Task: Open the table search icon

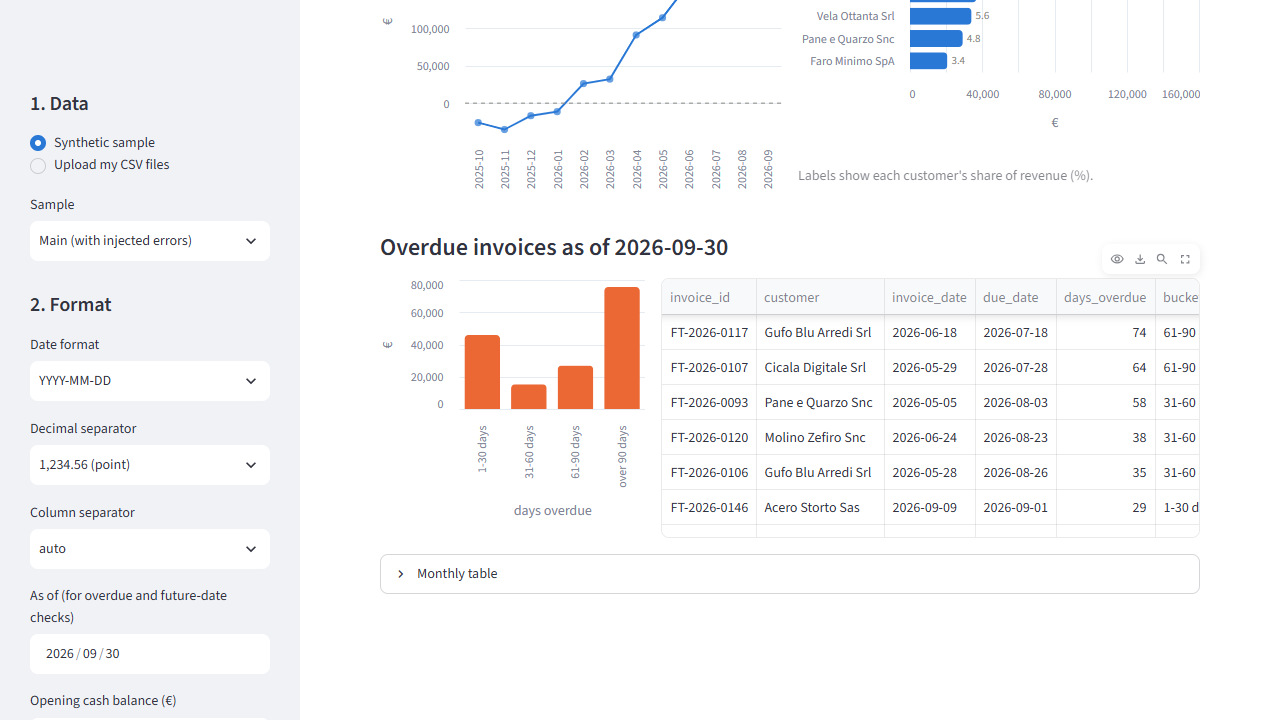Action: pos(1162,259)
